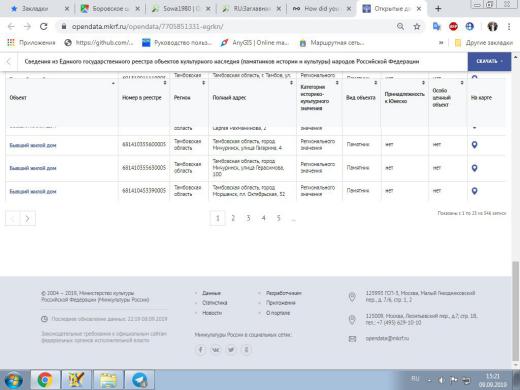Switch to the Sowa1980 browser tab
Screen dimensions: 520x390
tap(181, 9)
